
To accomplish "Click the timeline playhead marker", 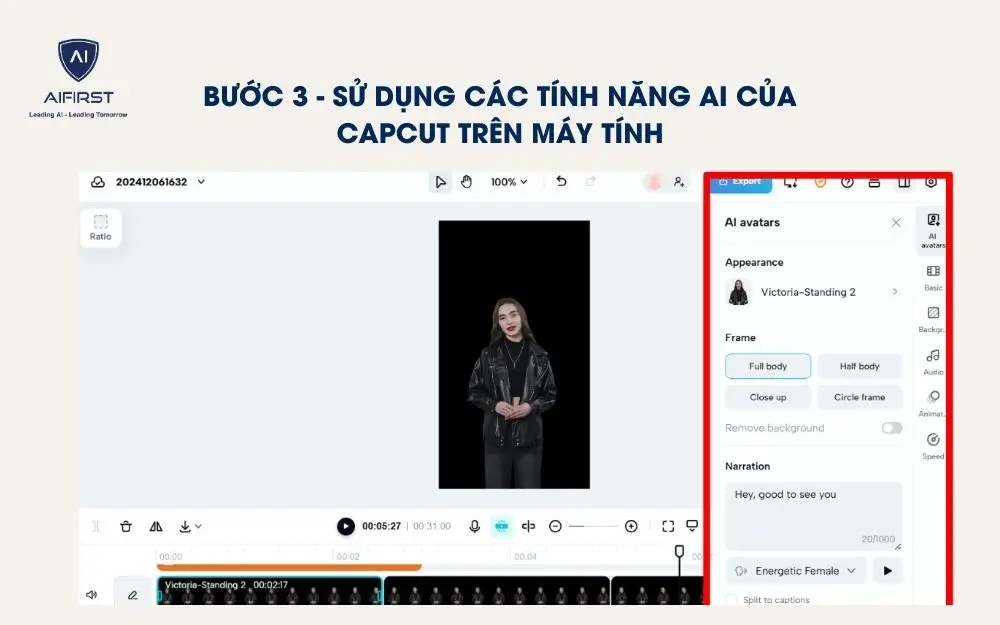I will [679, 551].
